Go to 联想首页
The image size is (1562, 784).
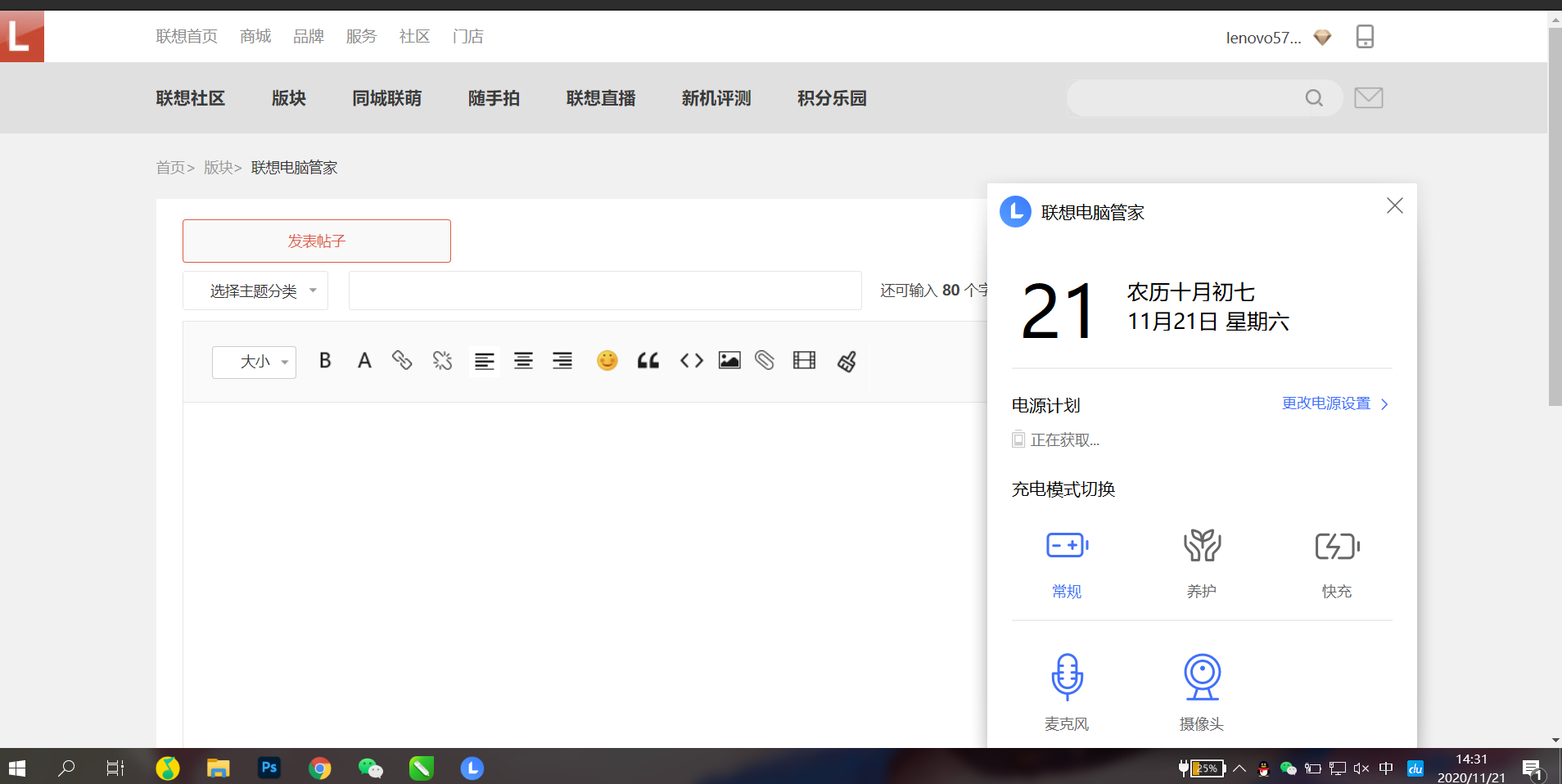[187, 36]
